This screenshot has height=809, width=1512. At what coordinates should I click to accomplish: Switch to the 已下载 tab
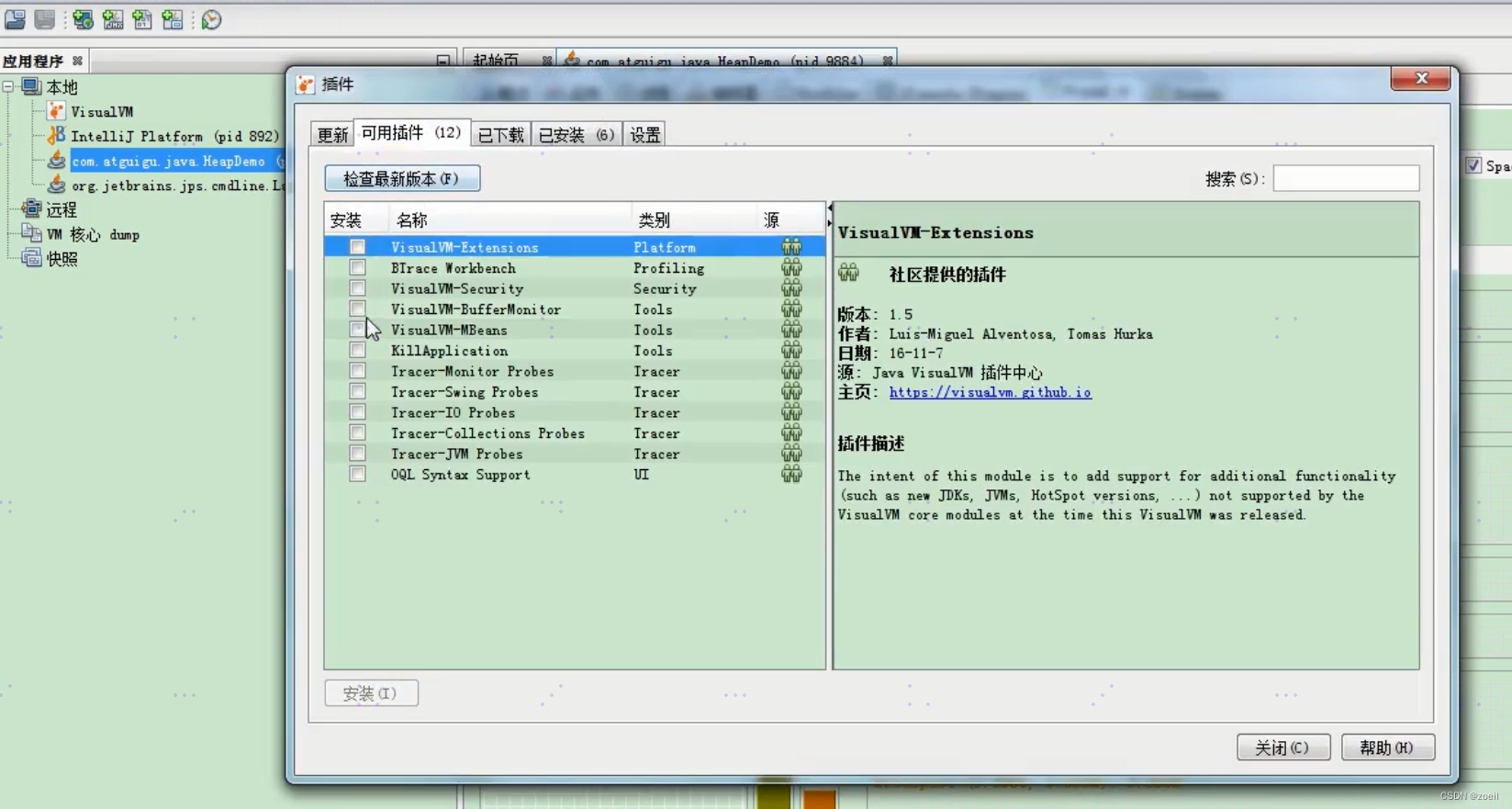pos(500,135)
